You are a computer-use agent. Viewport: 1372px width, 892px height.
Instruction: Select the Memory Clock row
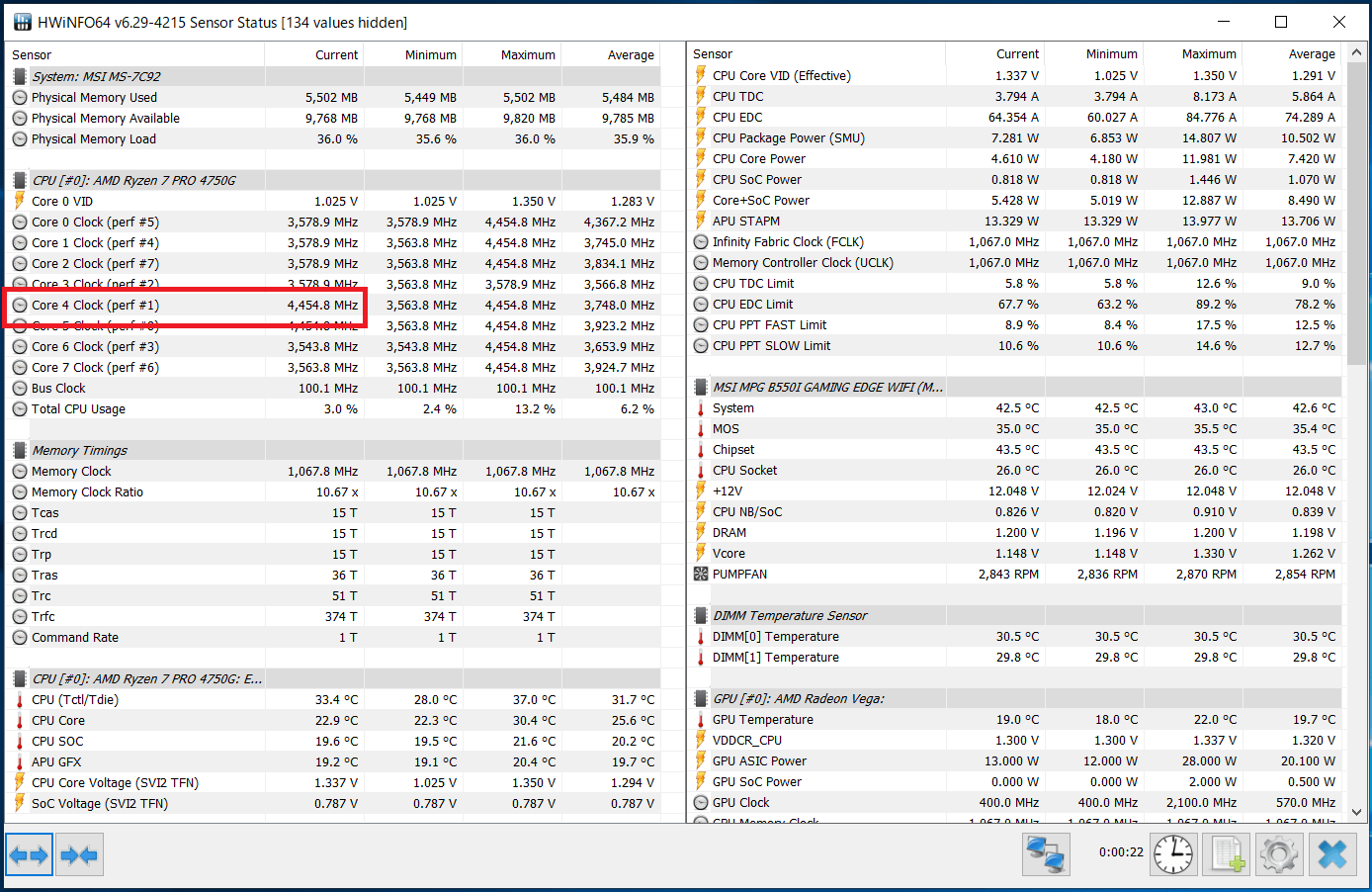tap(333, 471)
